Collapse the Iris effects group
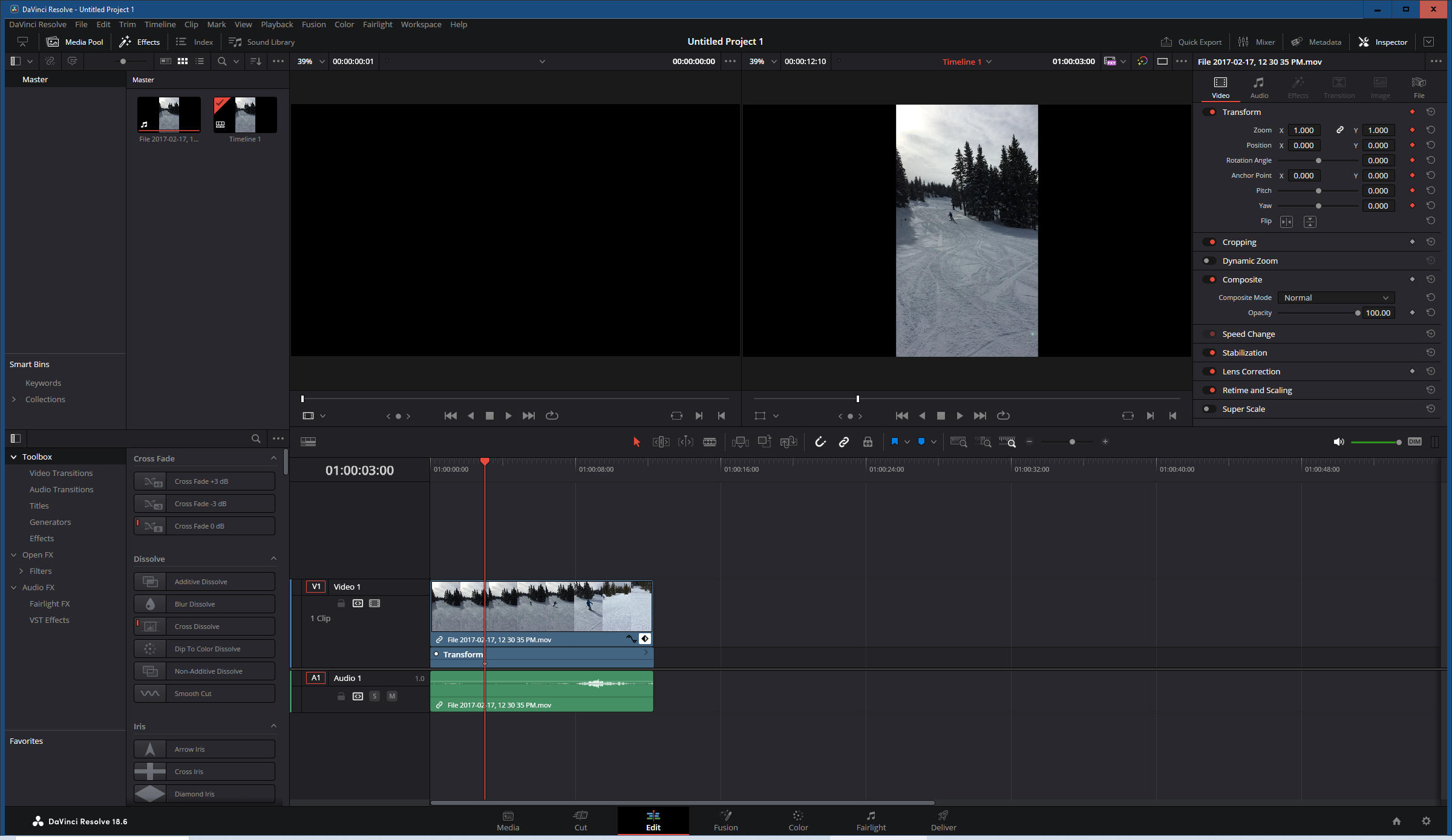The image size is (1452, 840). (273, 726)
